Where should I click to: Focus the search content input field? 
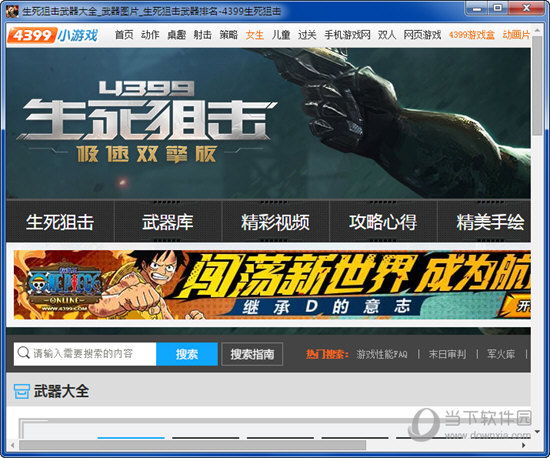coord(85,353)
